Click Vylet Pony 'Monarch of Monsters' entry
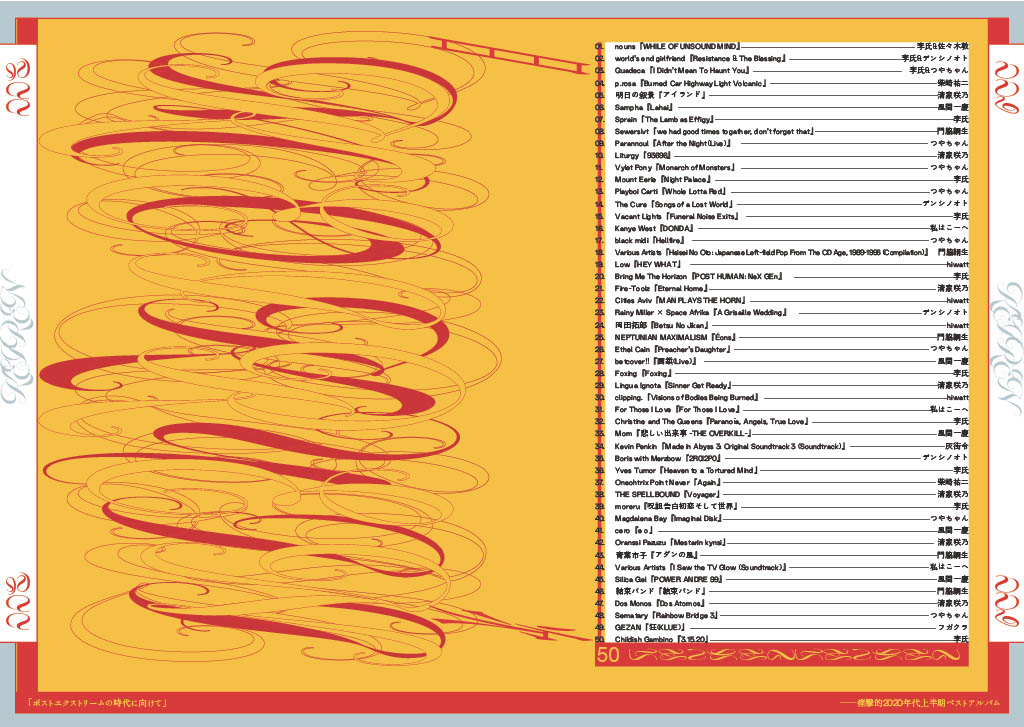1024x727 pixels. point(782,167)
